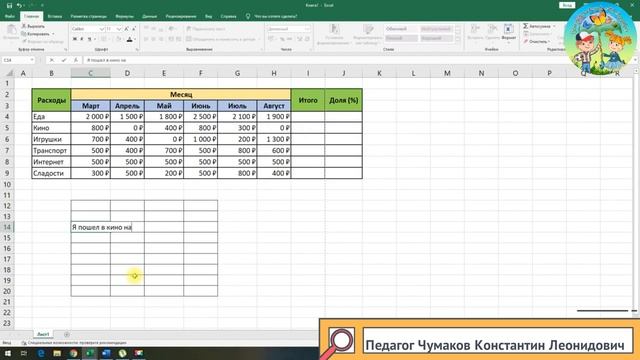Image resolution: width=640 pixels, height=360 pixels.
Task: Click the Доля (%) header cell
Action: tap(343, 100)
